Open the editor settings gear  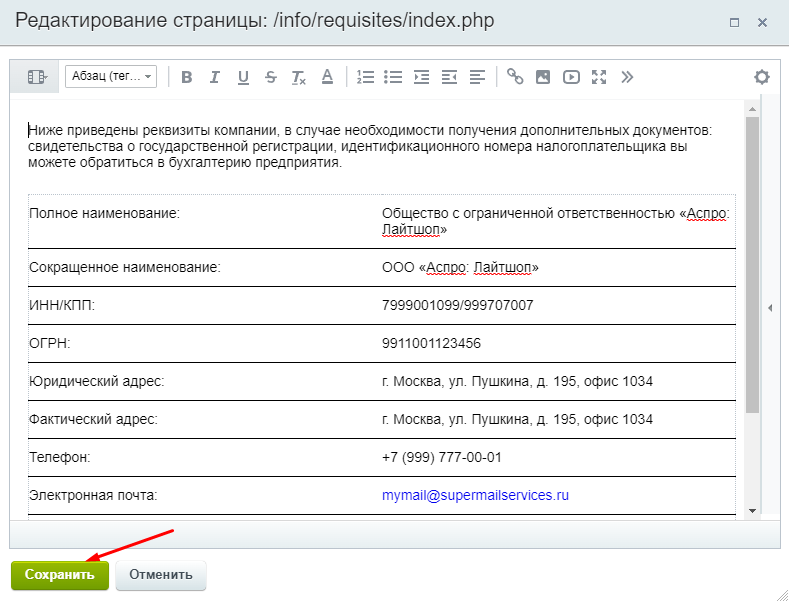[x=762, y=77]
